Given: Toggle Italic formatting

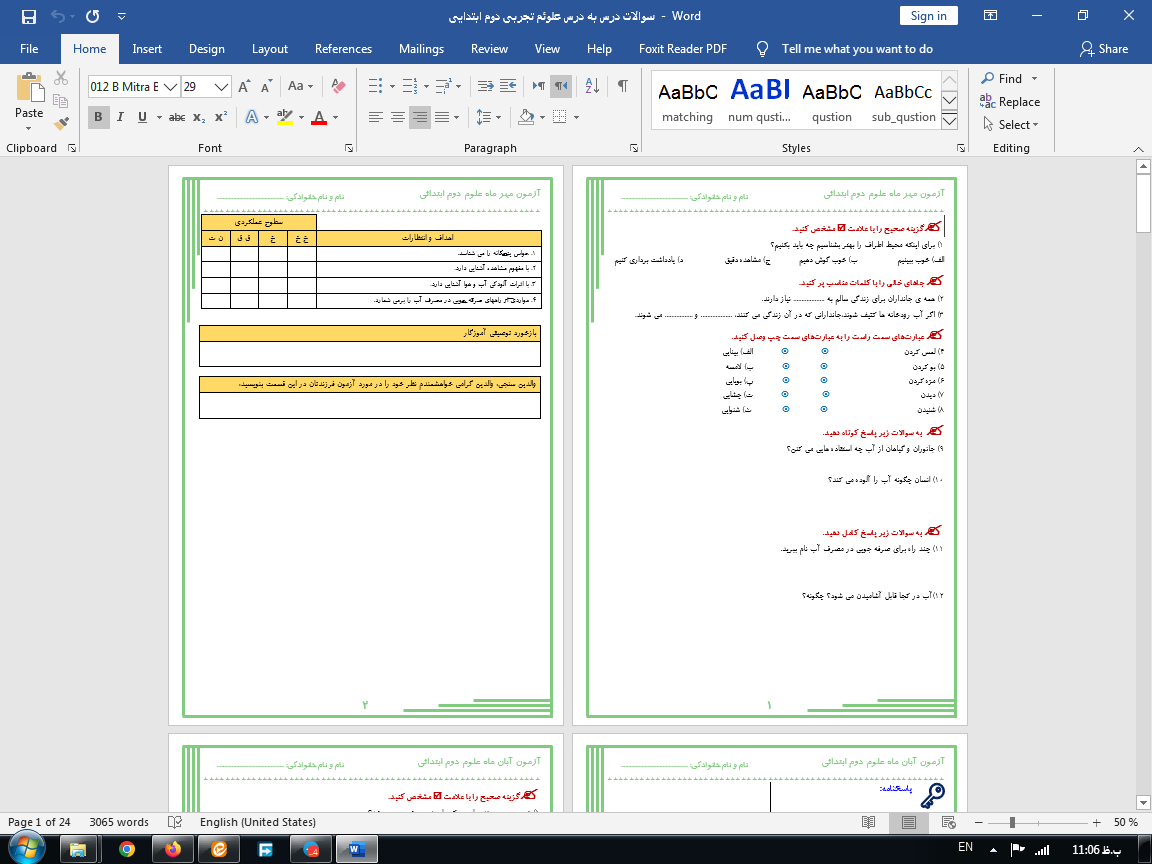Looking at the screenshot, I should [121, 117].
